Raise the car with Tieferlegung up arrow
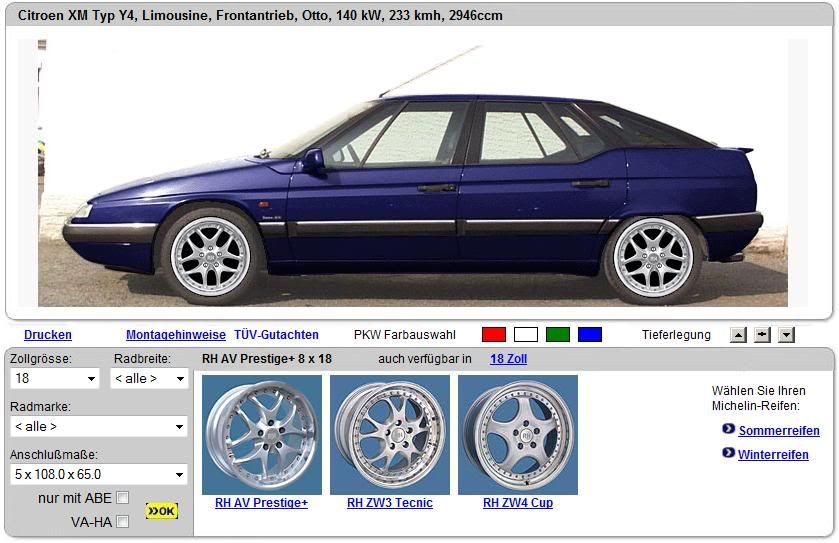Screen dimensions: 839x543 click(x=738, y=335)
